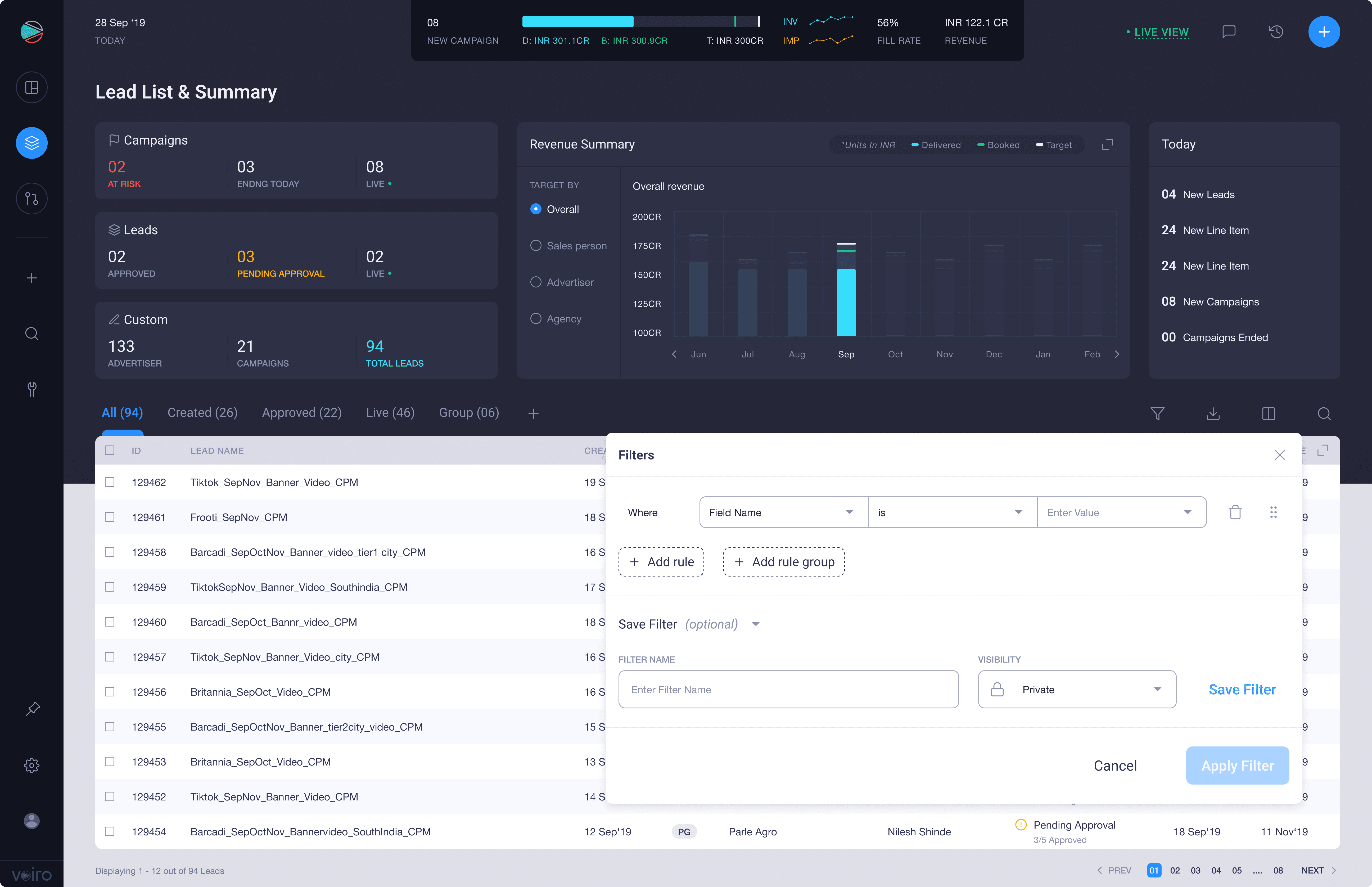Switch to the Live (46) tab

coord(390,412)
